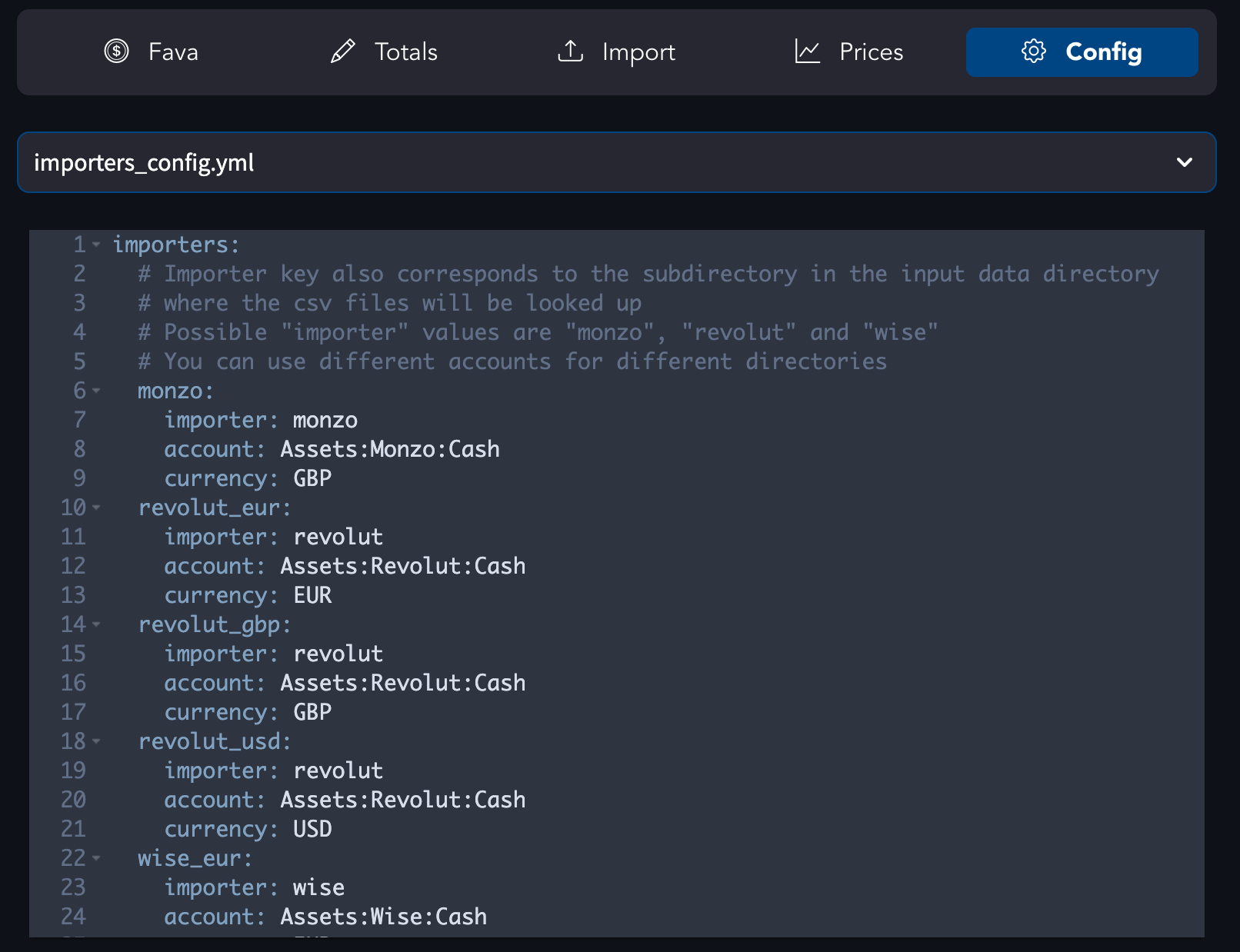Click the 'monzo:' key on line 6
Screen dimensions: 1240x952
click(176, 391)
